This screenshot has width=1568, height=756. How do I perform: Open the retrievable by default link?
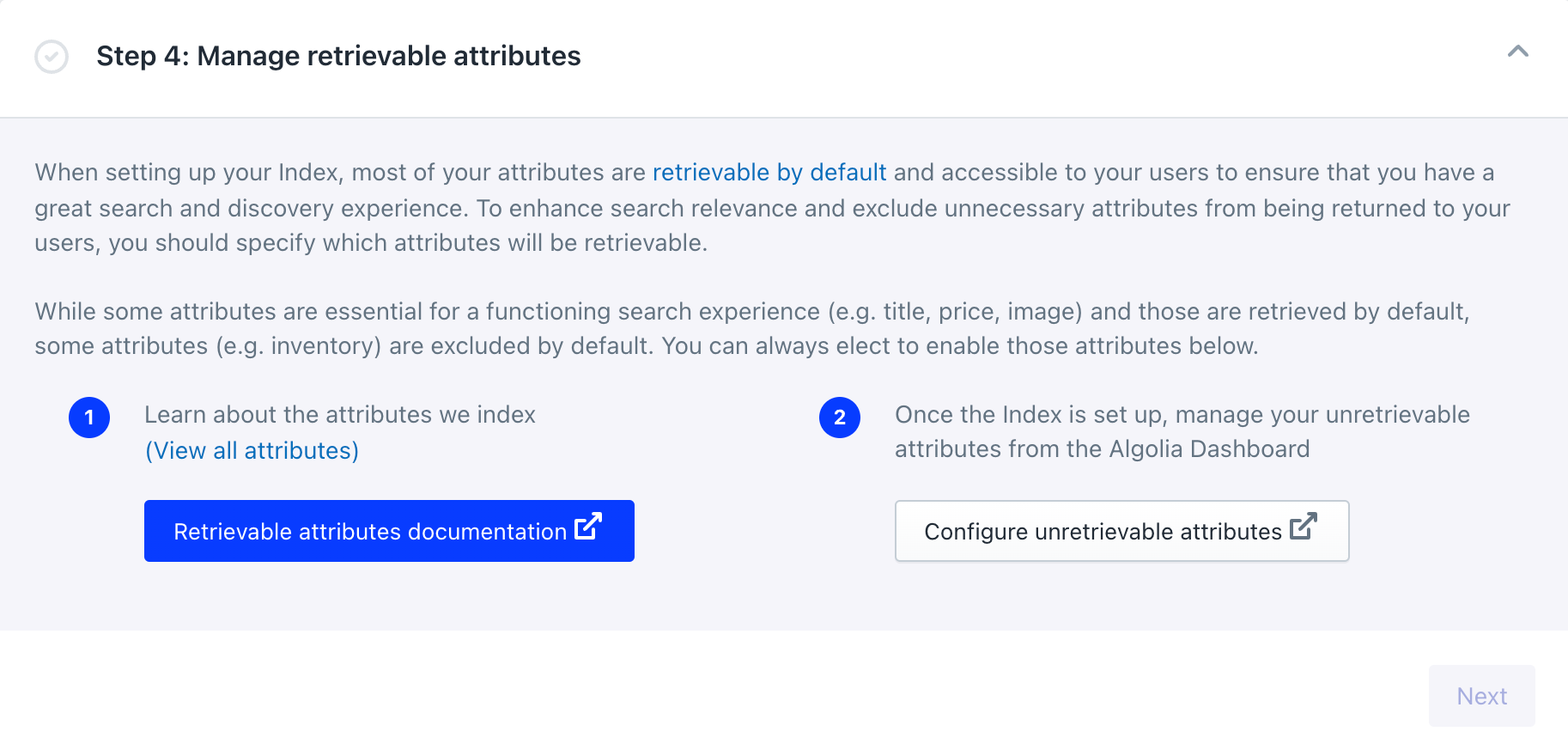click(769, 173)
